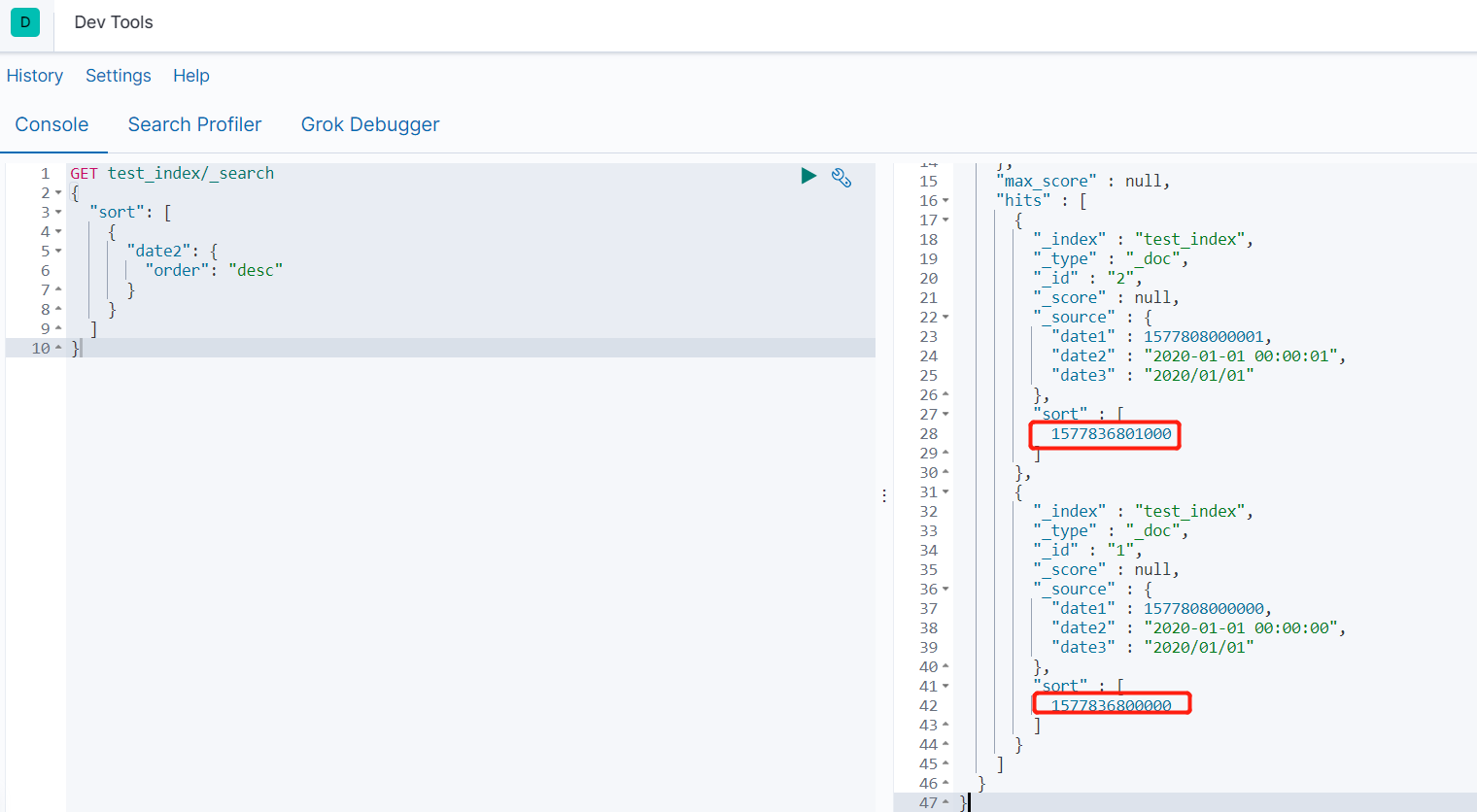
Task: Click the date3 line at output line 25
Action: (x=1152, y=375)
